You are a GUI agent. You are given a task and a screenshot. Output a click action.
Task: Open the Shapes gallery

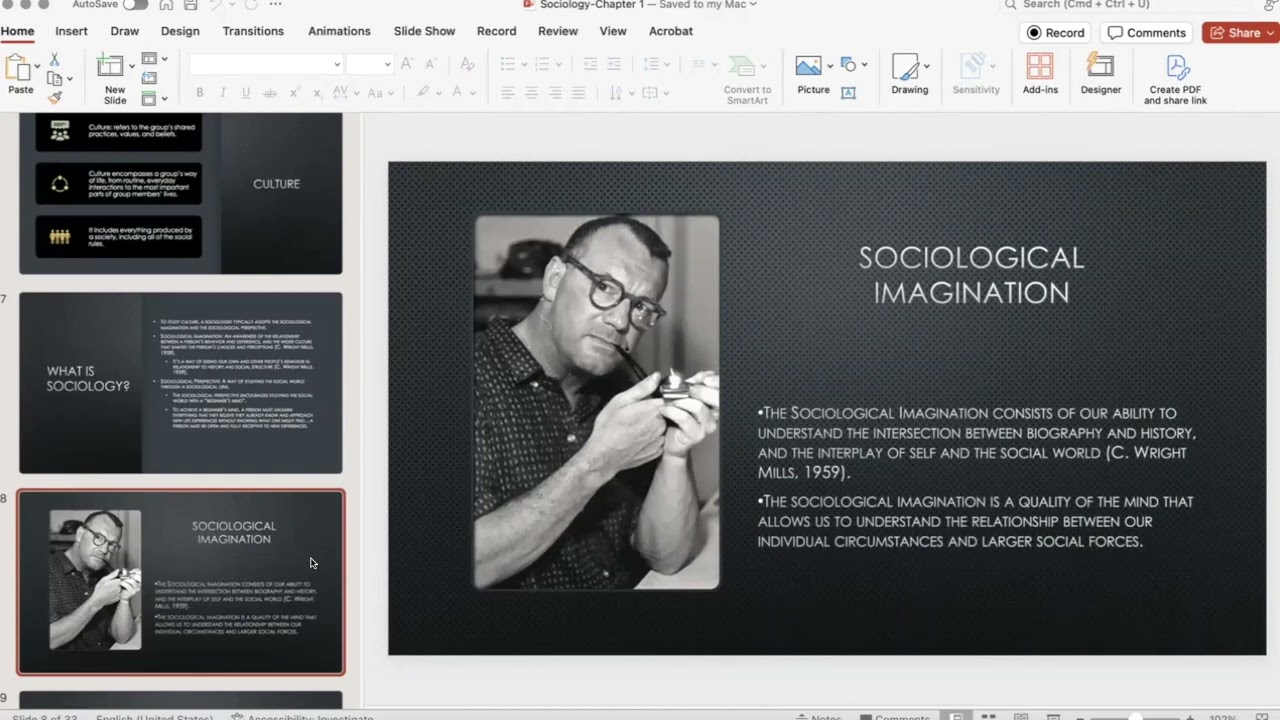click(854, 65)
